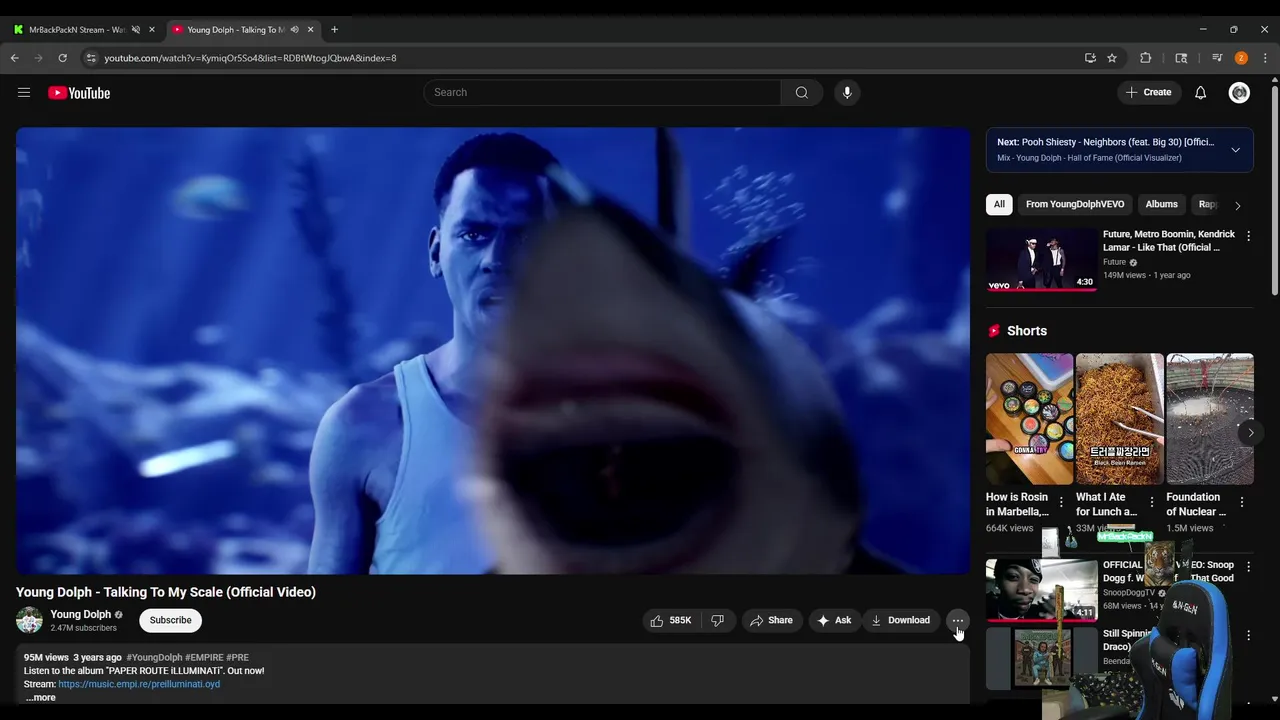Expand description with ...more
Viewport: 1280px width, 720px height.
pyautogui.click(x=40, y=697)
